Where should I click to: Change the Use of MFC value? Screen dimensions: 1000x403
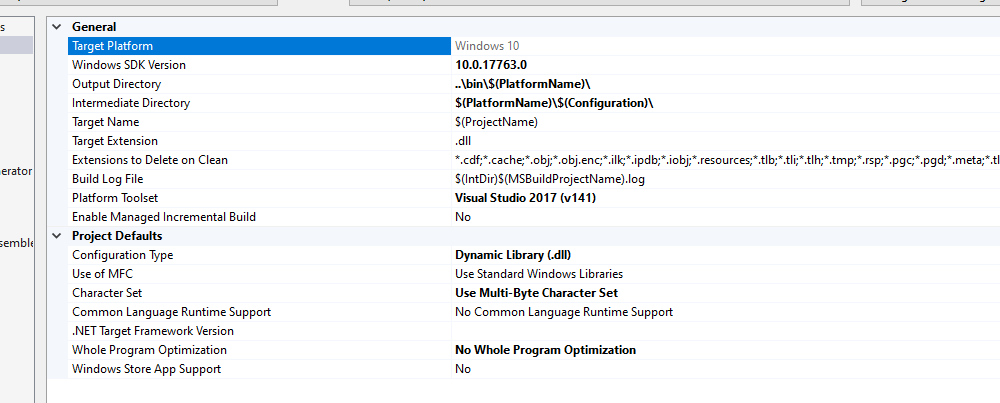click(538, 274)
